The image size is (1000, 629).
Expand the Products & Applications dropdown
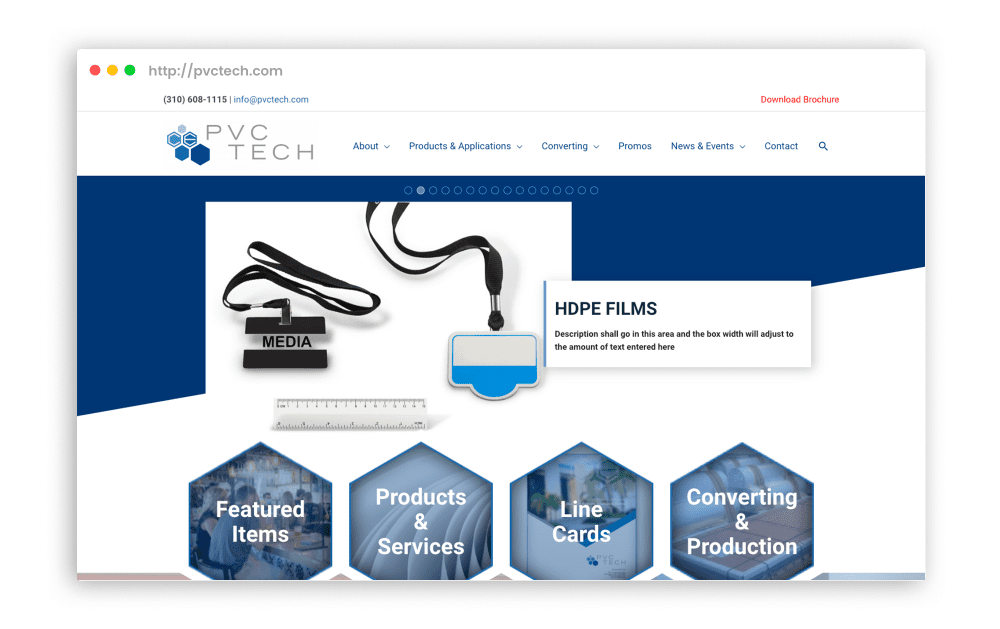[465, 146]
